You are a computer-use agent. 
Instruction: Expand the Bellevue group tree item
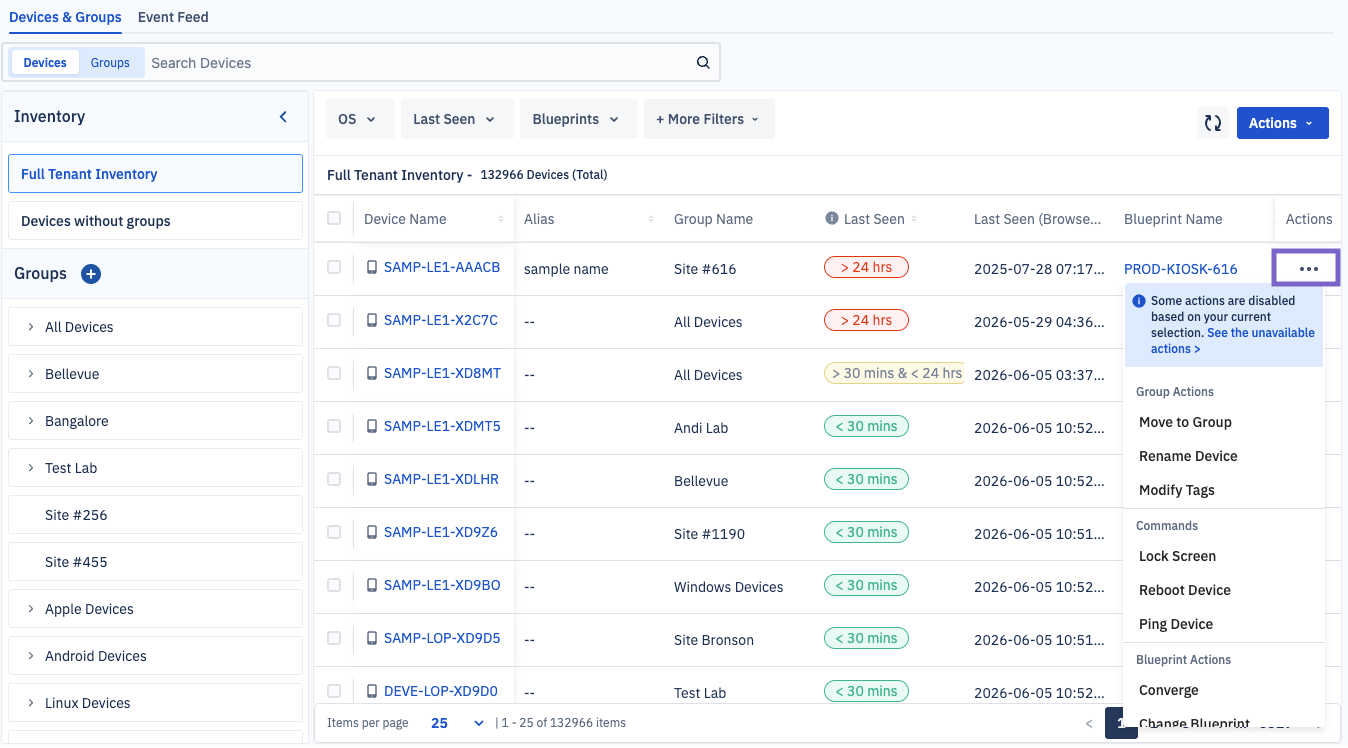click(31, 374)
